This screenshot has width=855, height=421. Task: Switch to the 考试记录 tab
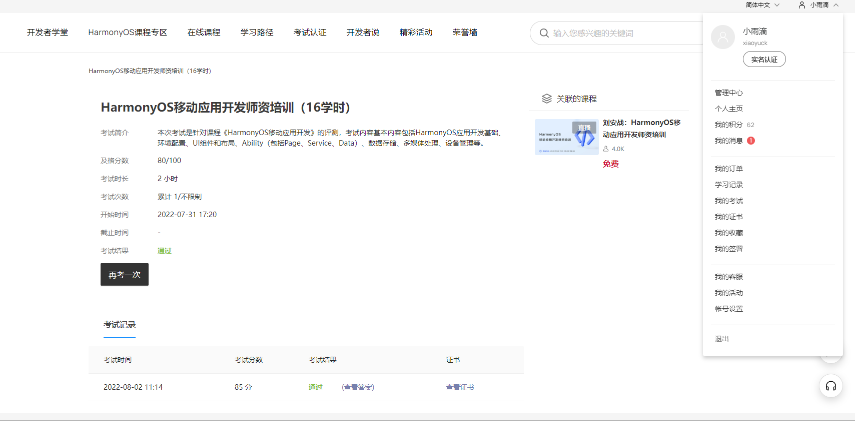pyautogui.click(x=119, y=325)
